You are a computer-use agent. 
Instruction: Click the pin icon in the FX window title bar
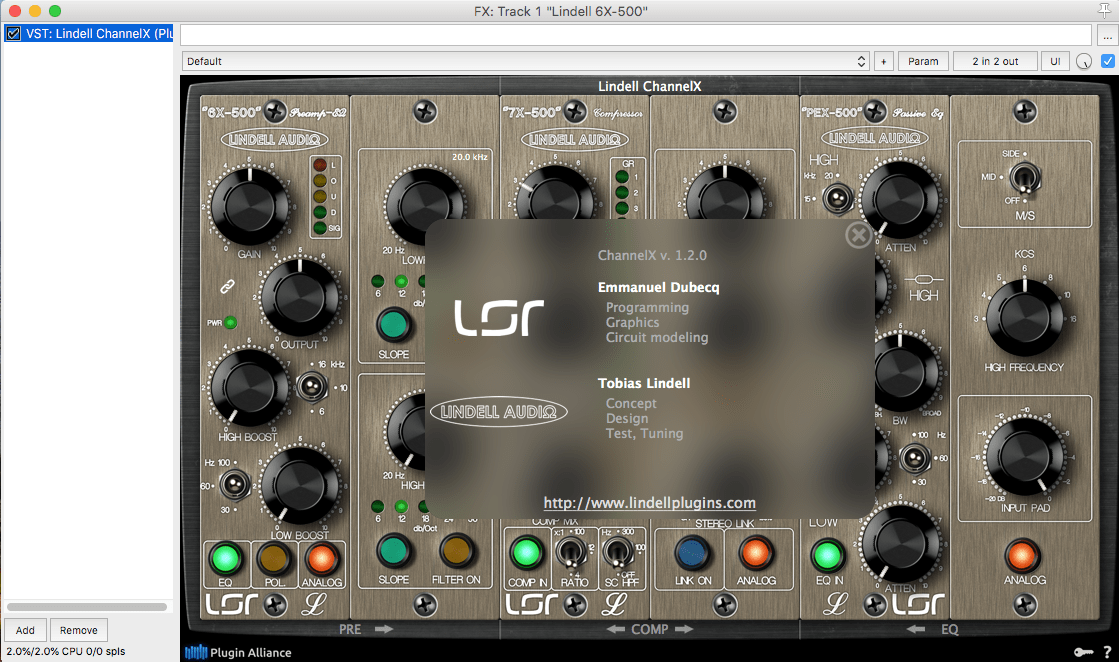tap(1104, 10)
